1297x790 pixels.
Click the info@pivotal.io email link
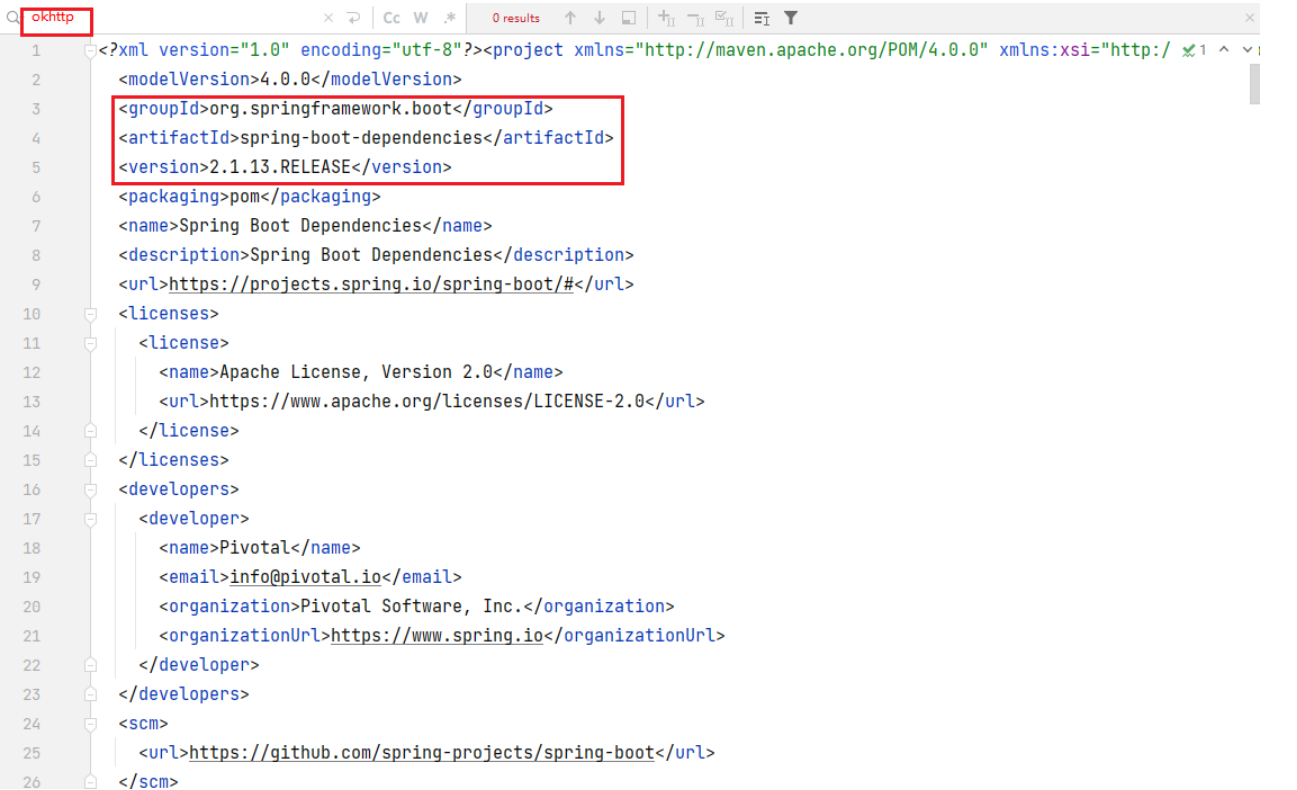pyautogui.click(x=305, y=577)
